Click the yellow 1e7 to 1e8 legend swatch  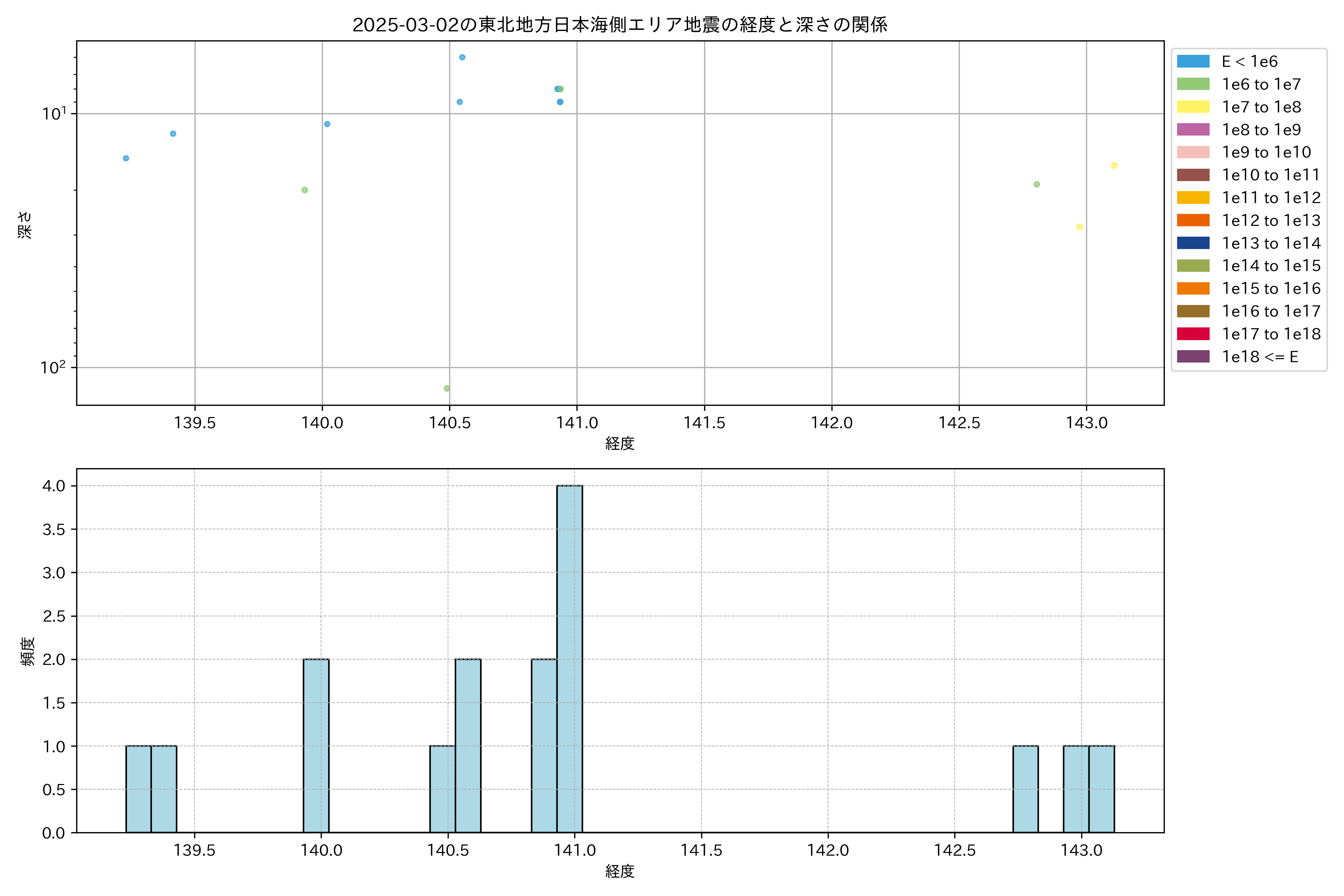click(x=1192, y=107)
